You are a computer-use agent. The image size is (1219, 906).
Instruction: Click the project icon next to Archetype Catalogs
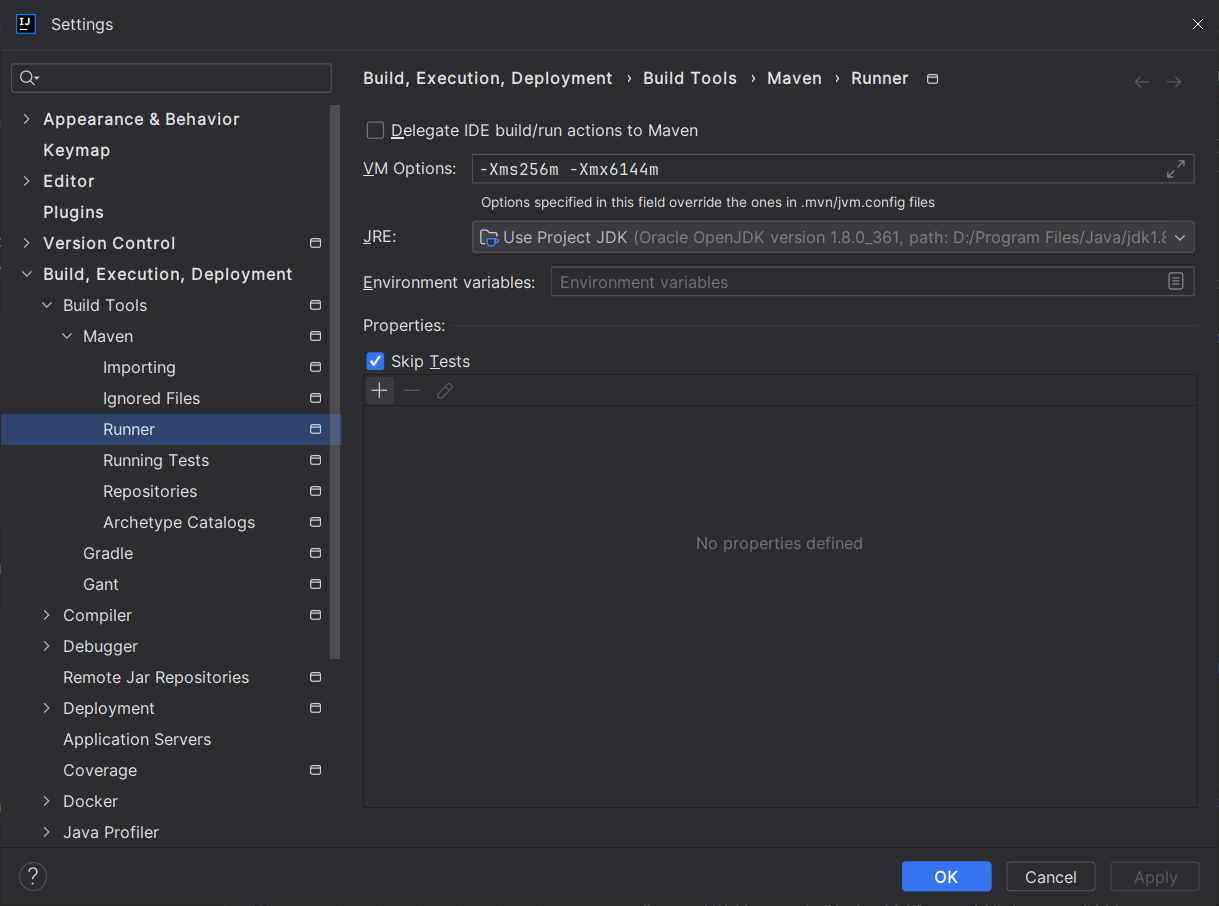(x=315, y=522)
